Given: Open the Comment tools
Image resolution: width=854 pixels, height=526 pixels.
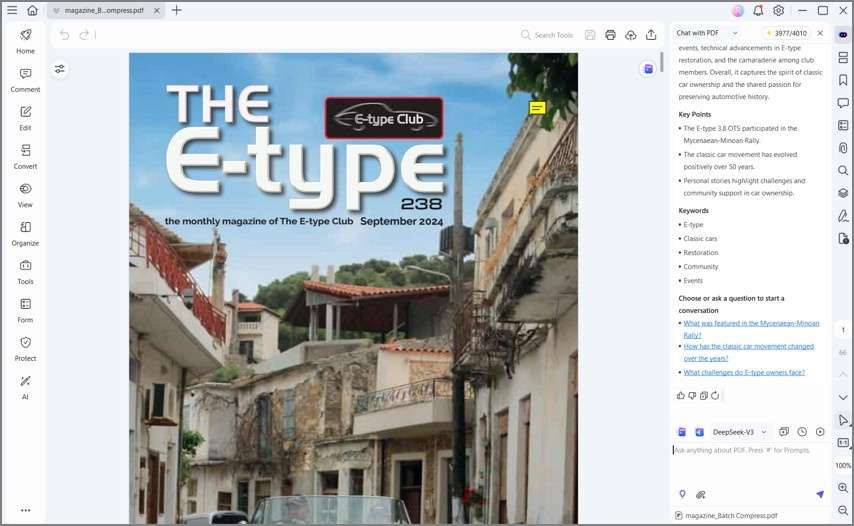Looking at the screenshot, I should [25, 80].
